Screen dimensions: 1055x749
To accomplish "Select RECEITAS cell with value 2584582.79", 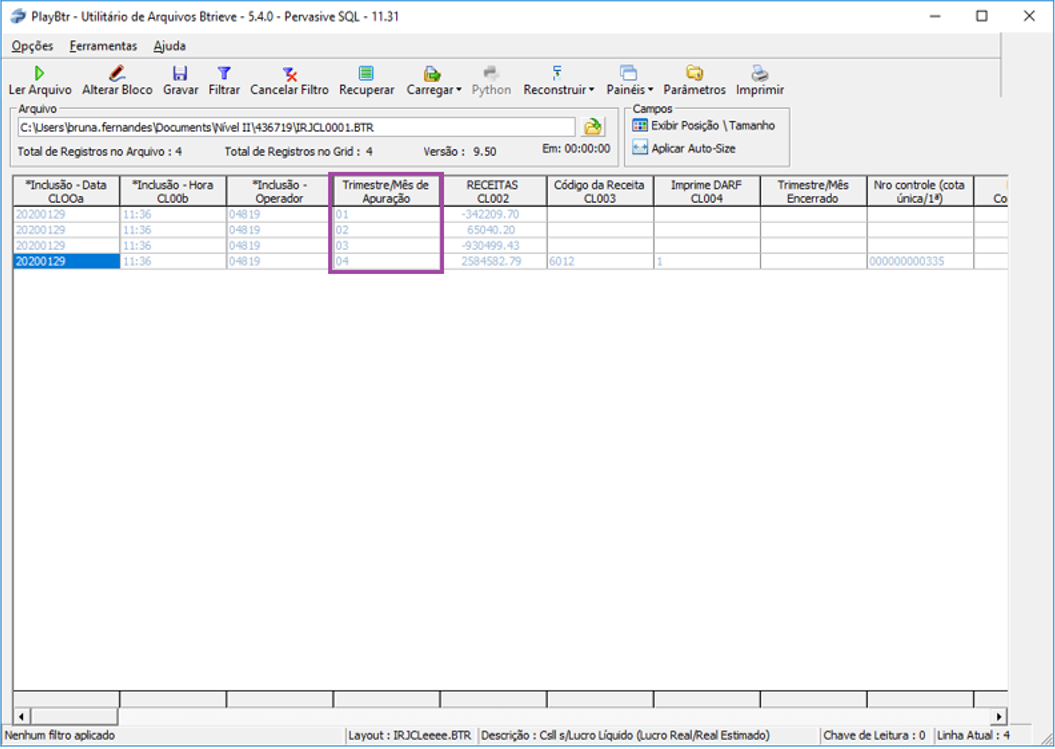I will pyautogui.click(x=493, y=262).
